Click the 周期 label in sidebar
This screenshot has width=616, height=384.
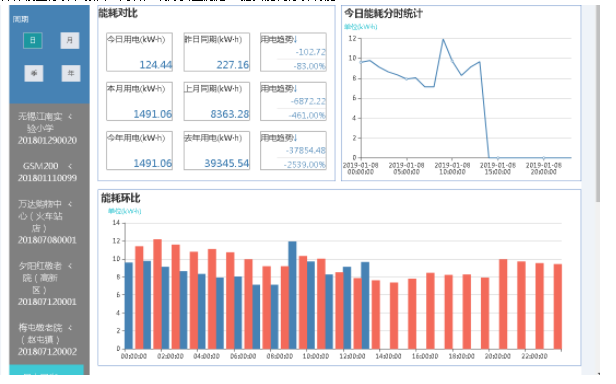pos(20,19)
